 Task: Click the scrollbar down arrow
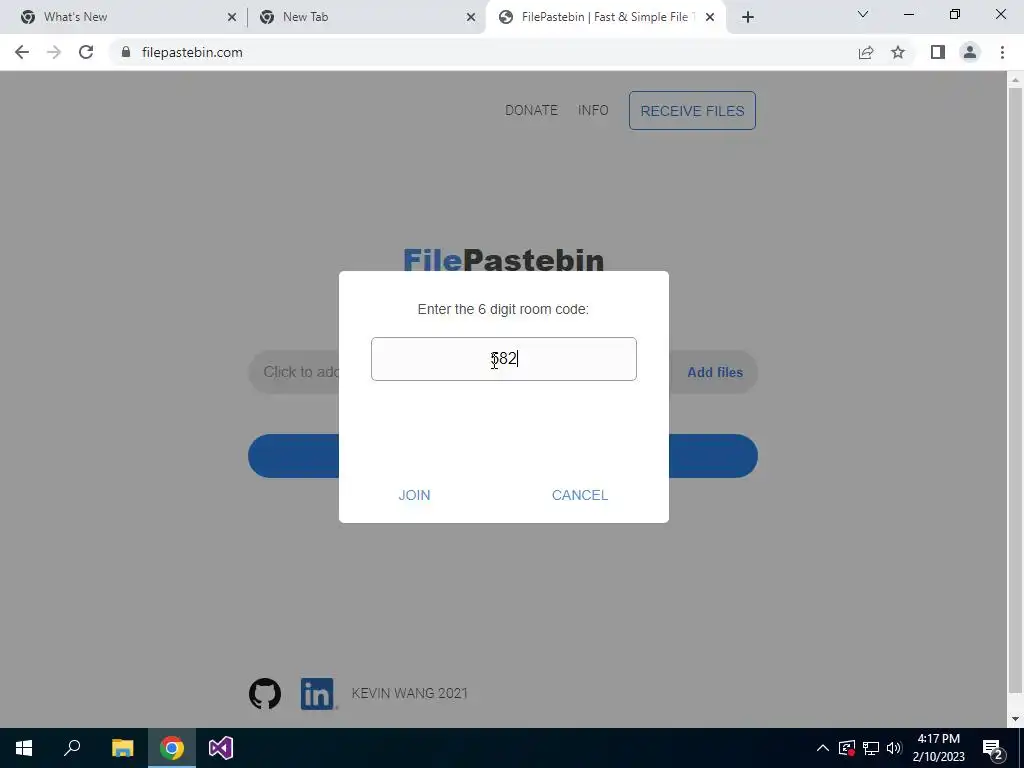point(1015,719)
